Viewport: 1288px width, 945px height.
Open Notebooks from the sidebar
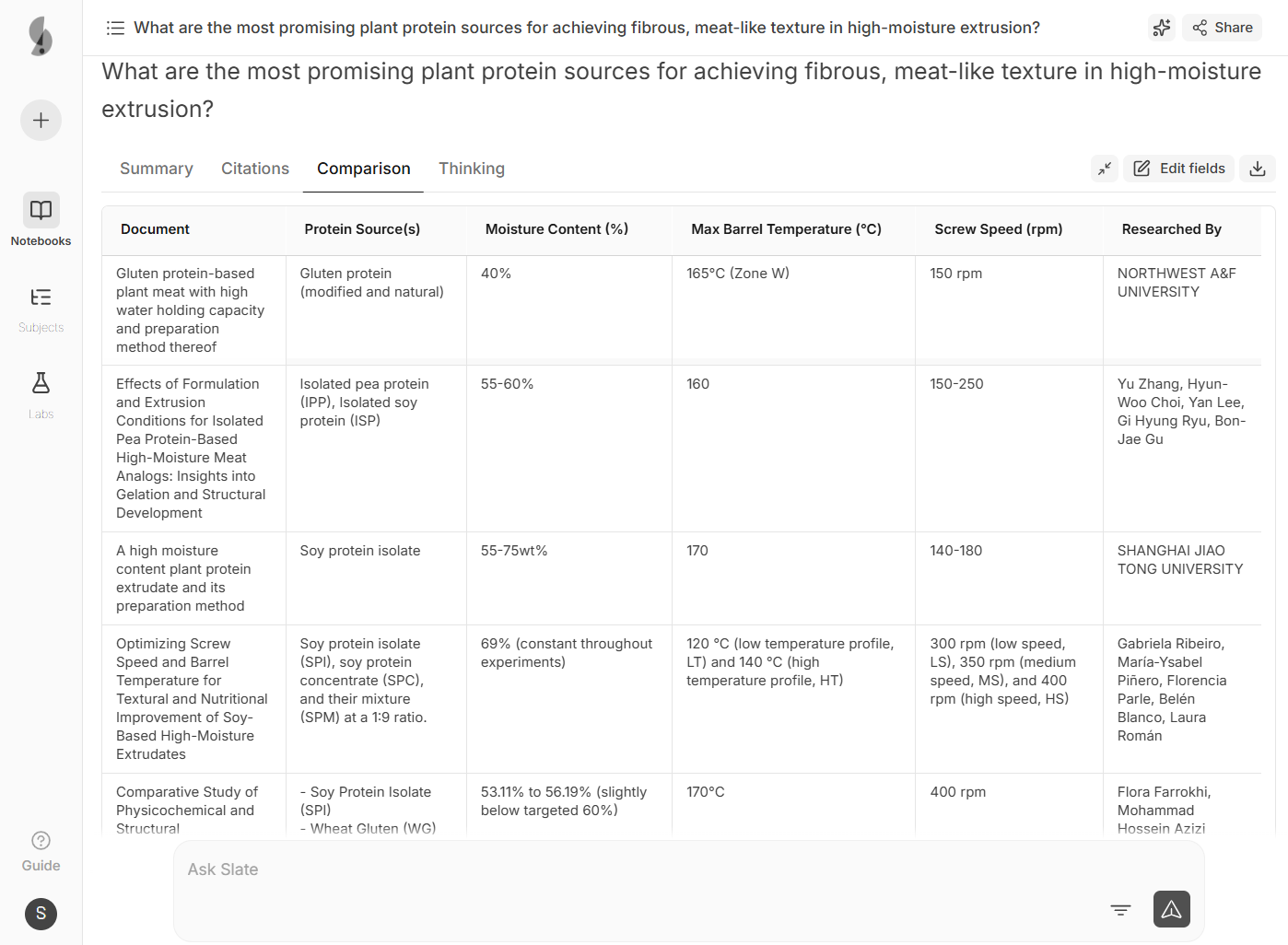(41, 219)
